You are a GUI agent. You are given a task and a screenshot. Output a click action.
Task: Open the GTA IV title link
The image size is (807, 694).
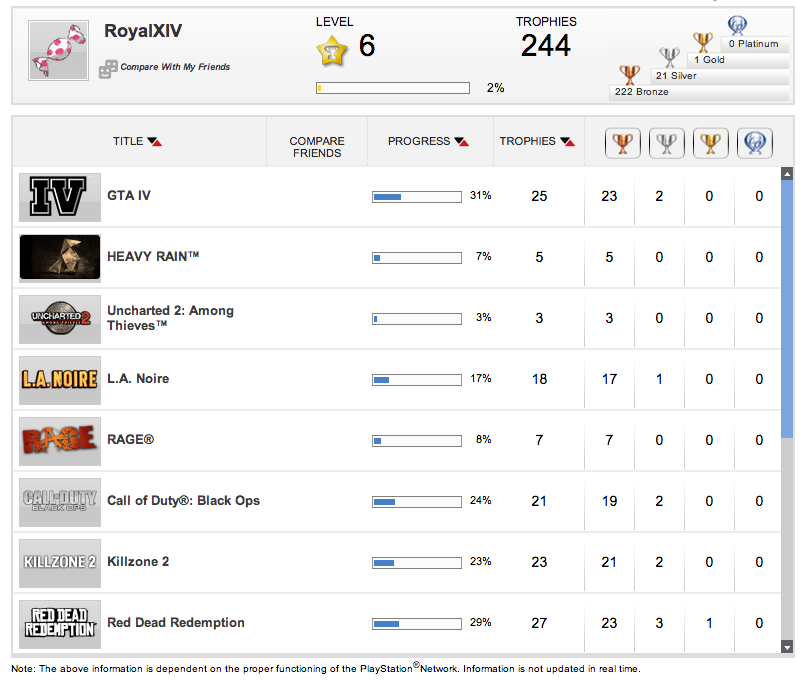(129, 196)
